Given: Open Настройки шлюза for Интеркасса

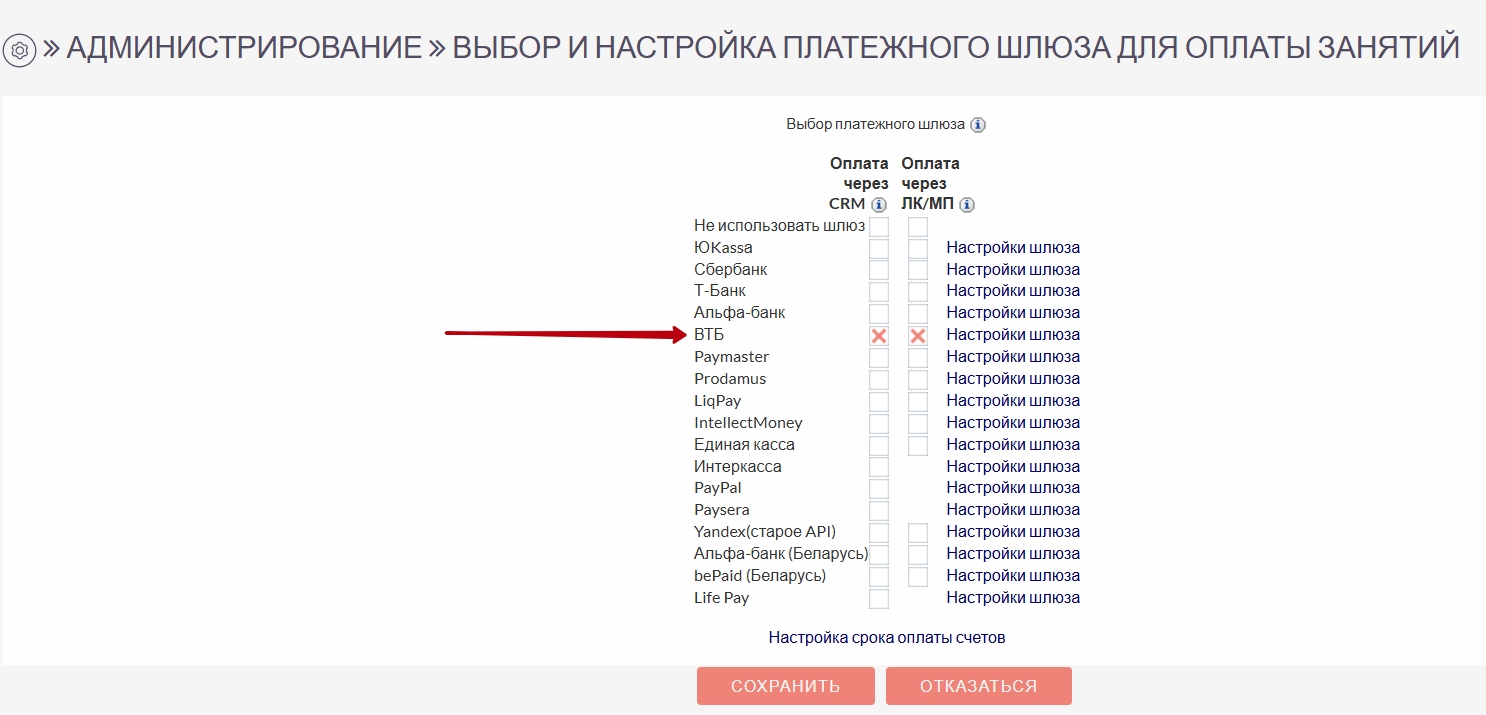Looking at the screenshot, I should click(x=1013, y=467).
